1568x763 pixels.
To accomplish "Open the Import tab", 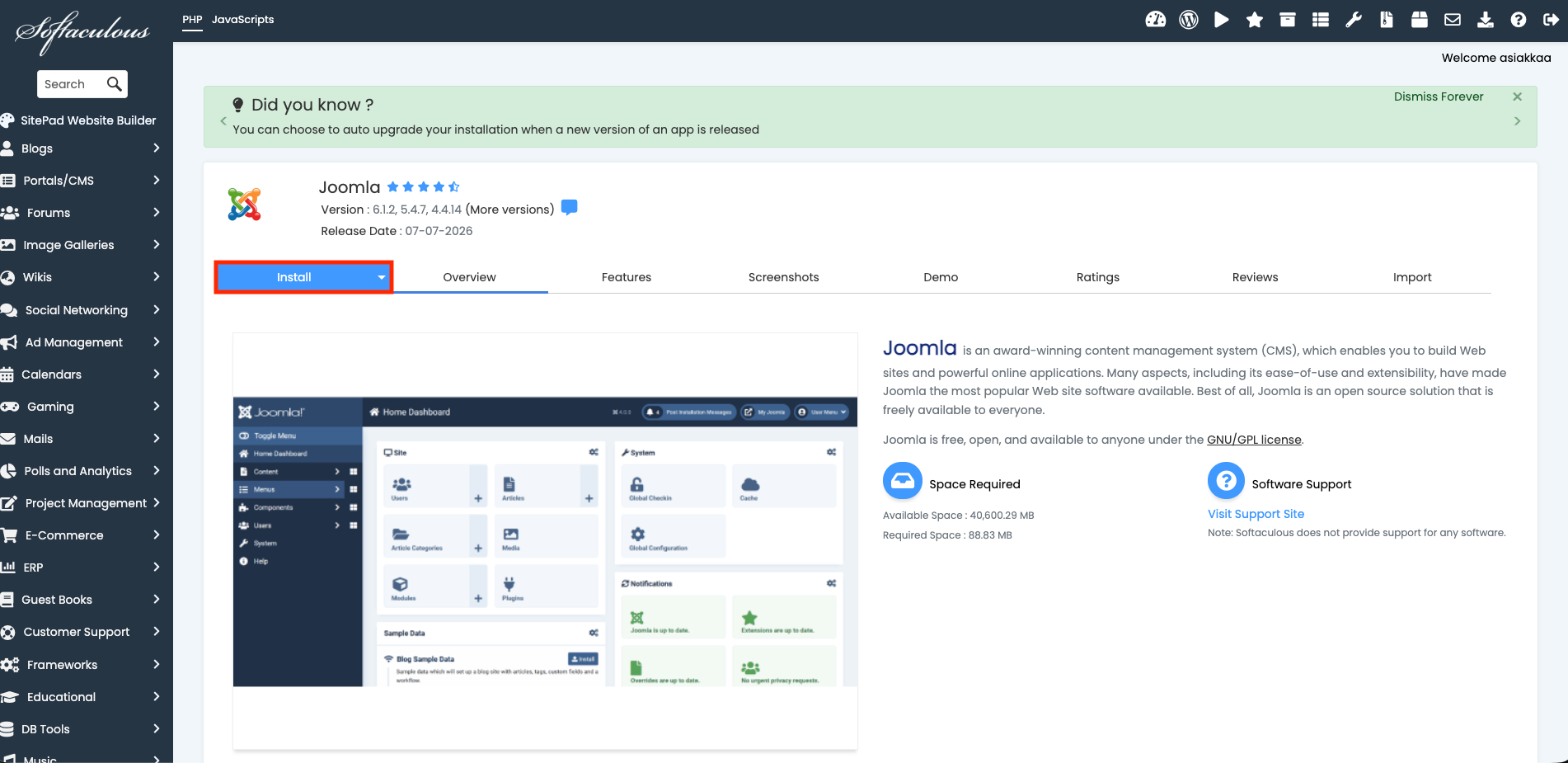I will pos(1412,277).
